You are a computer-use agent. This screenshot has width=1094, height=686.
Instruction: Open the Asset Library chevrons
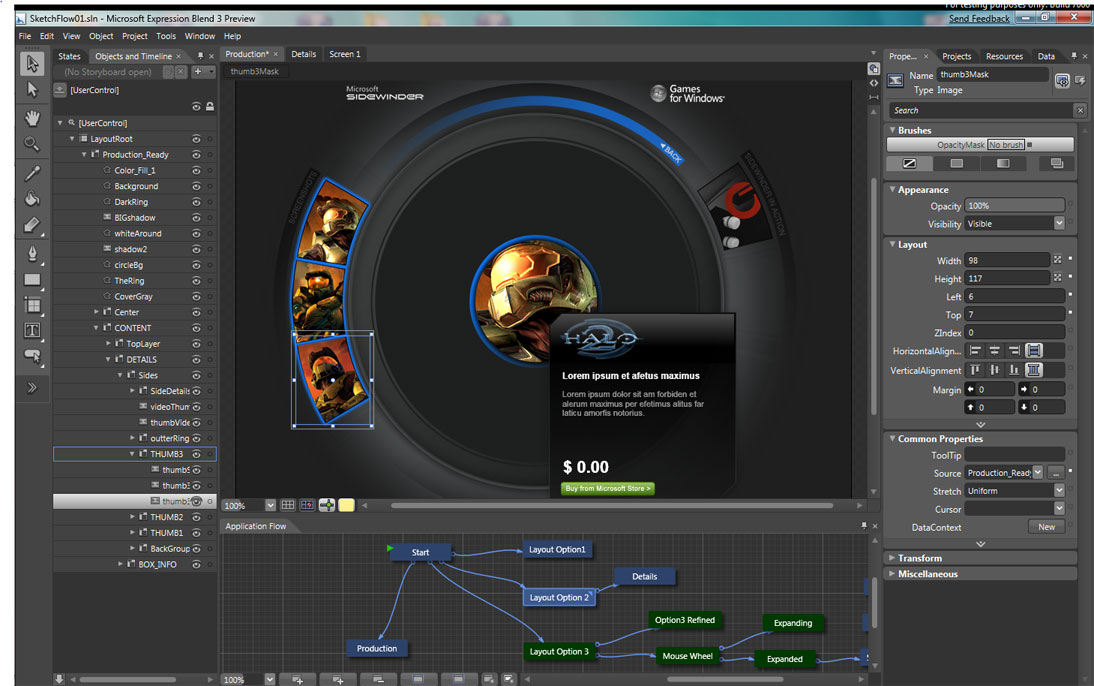tap(32, 388)
